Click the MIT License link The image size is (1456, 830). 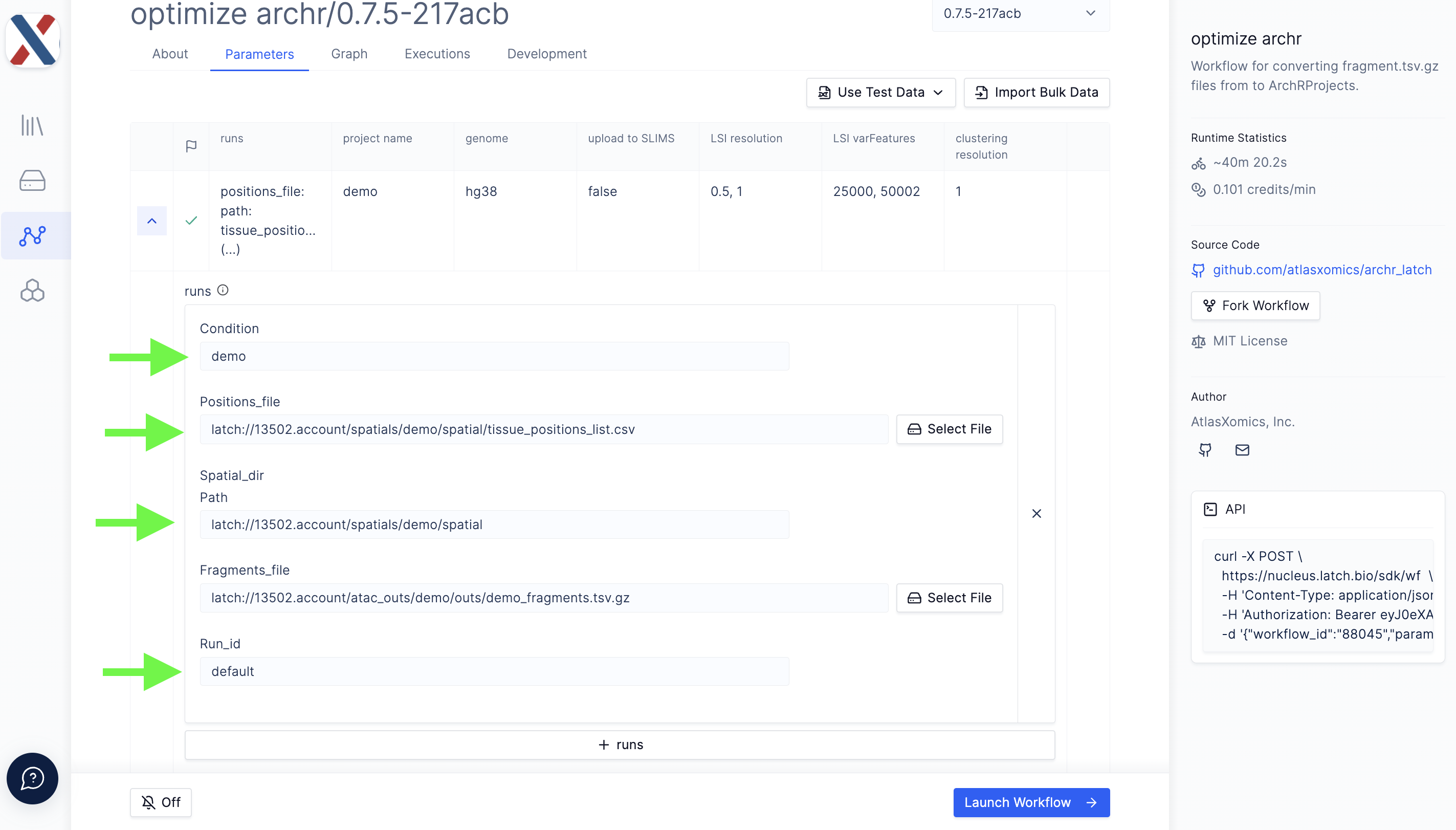point(1250,341)
